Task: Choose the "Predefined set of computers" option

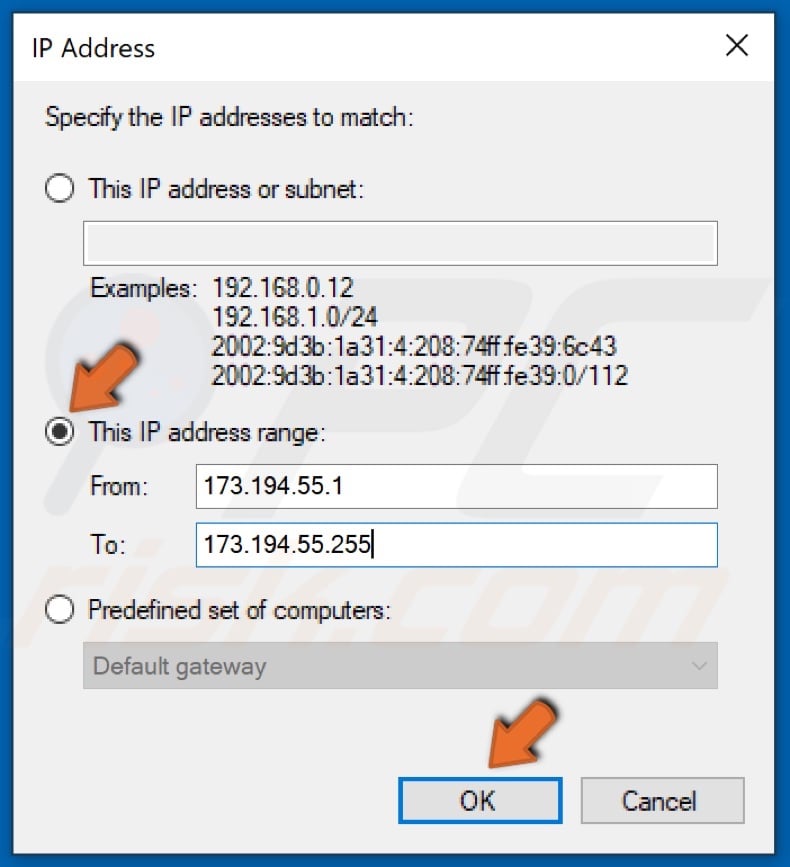Action: tap(60, 610)
